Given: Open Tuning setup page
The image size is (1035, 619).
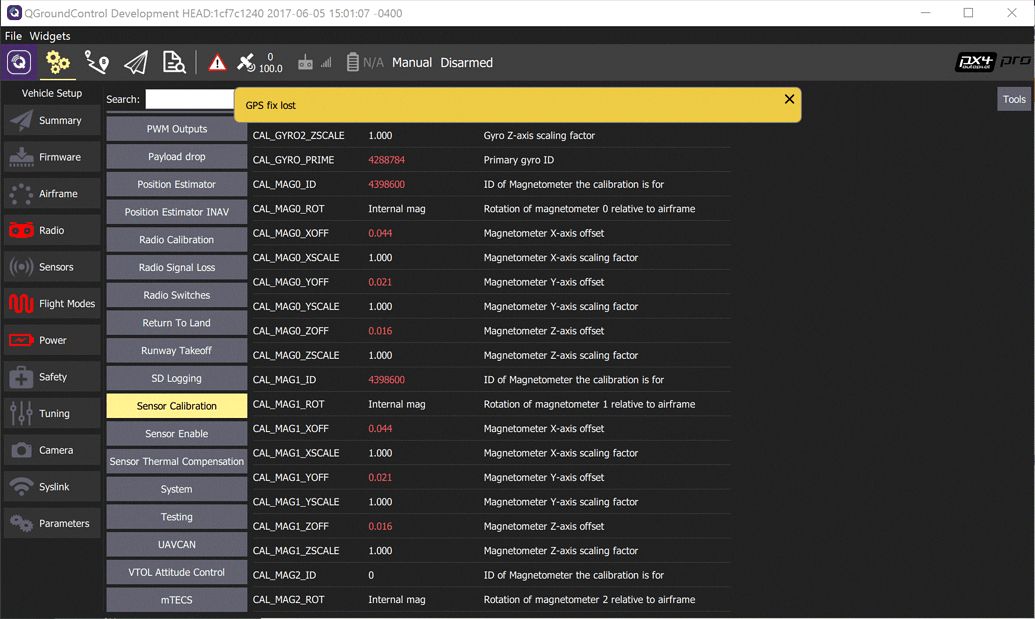Looking at the screenshot, I should click(x=52, y=414).
